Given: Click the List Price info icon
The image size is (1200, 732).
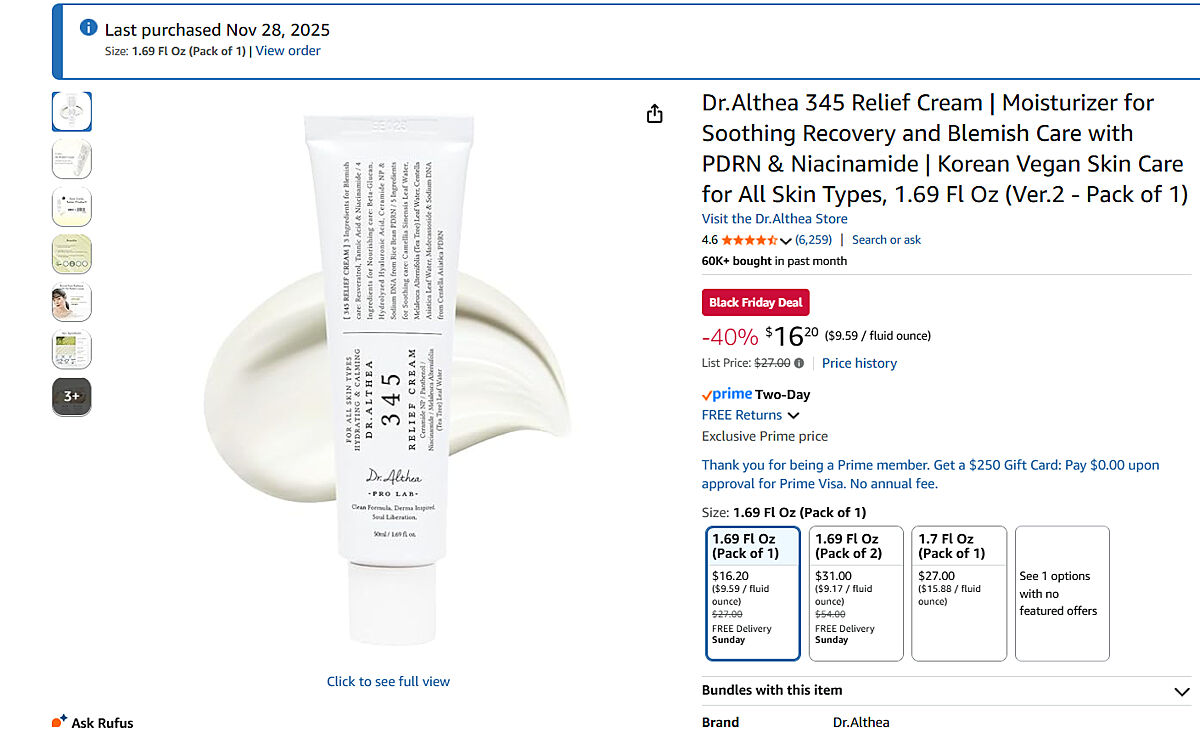Looking at the screenshot, I should click(x=800, y=363).
